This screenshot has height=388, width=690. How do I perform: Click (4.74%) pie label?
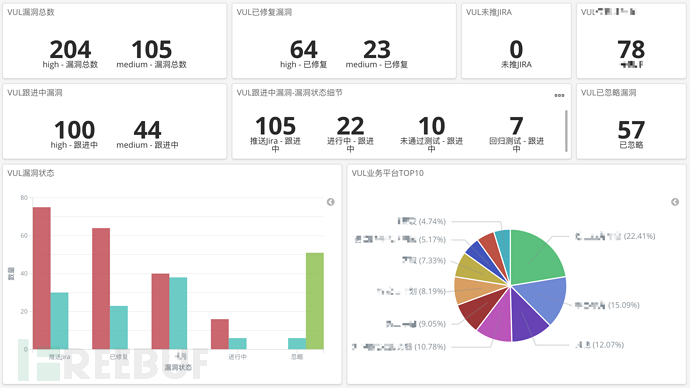[432, 221]
